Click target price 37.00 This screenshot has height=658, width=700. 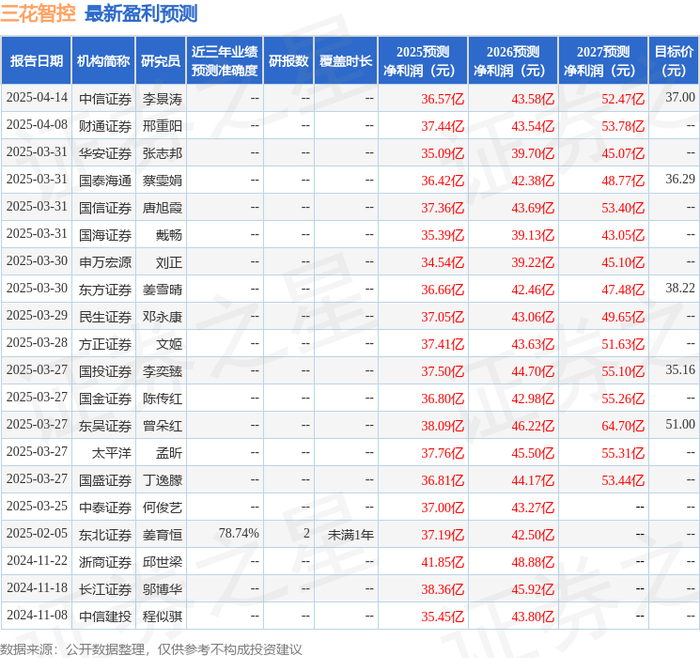pyautogui.click(x=680, y=97)
